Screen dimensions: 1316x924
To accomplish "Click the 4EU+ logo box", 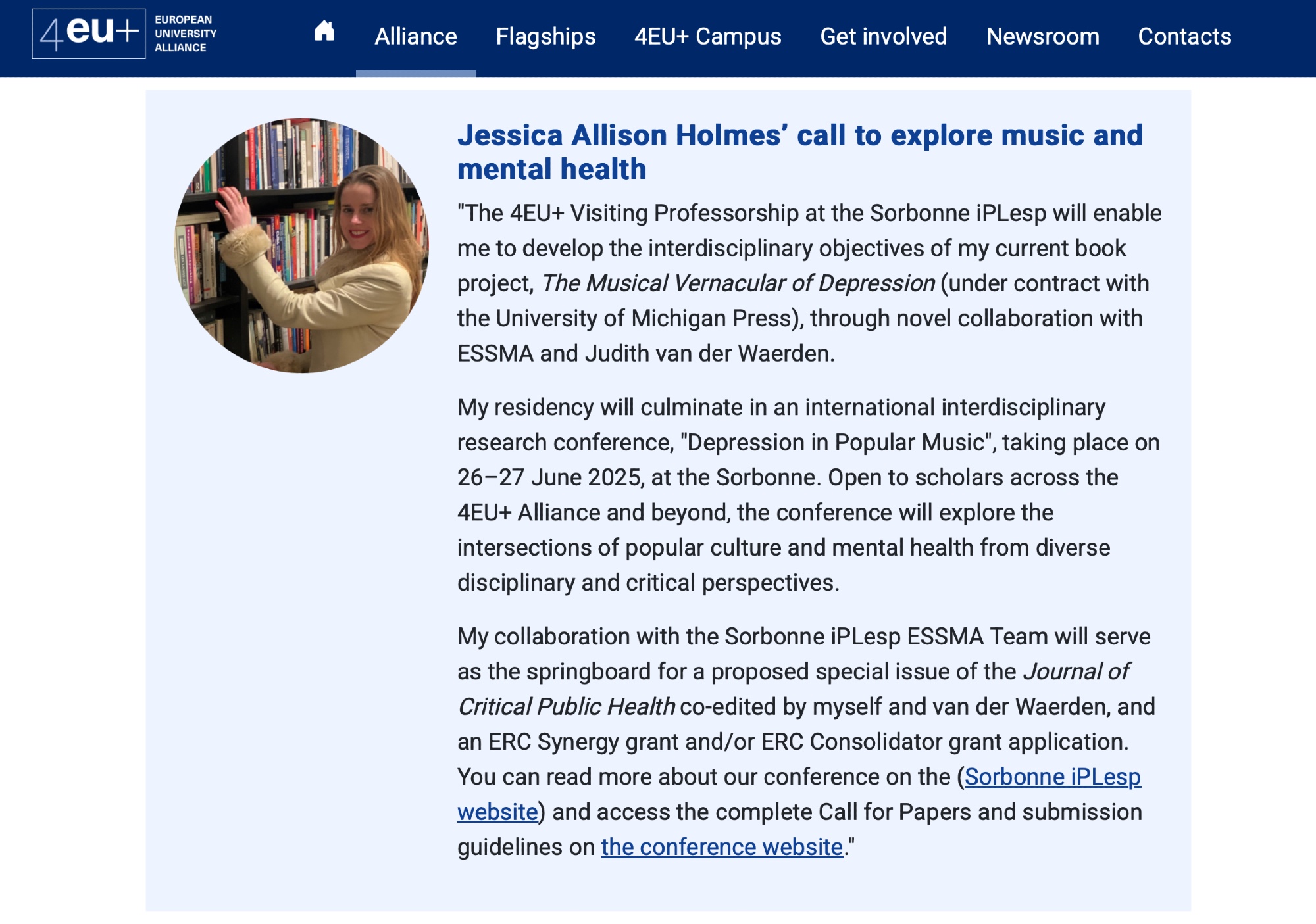I will [x=89, y=34].
